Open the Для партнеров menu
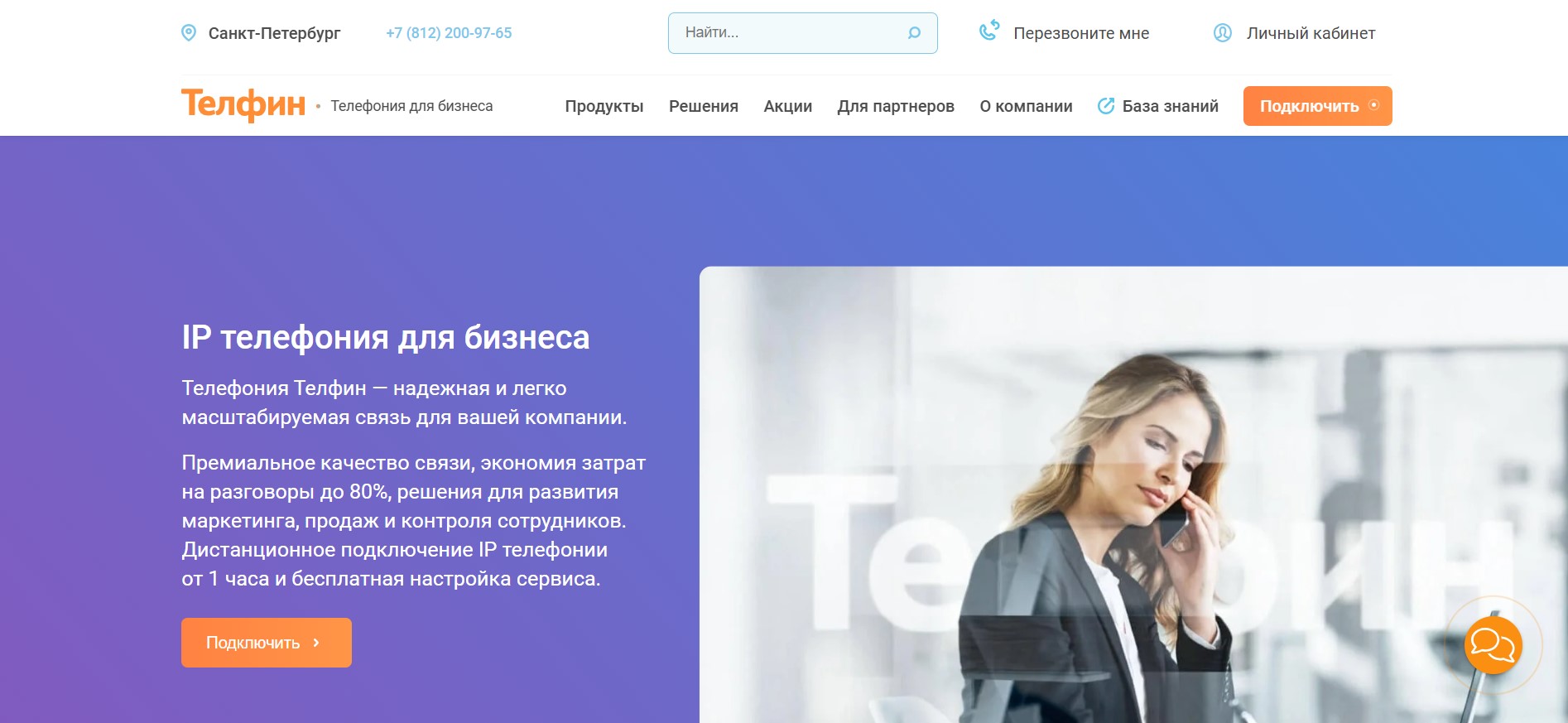The image size is (1568, 723). coord(896,106)
